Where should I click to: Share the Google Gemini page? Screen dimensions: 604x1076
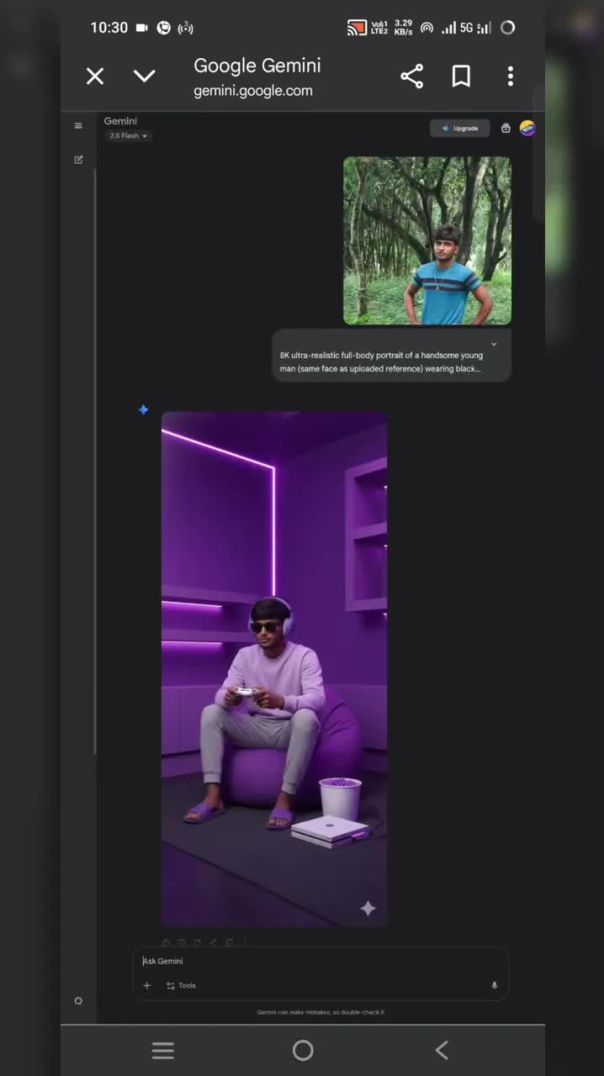tap(412, 76)
